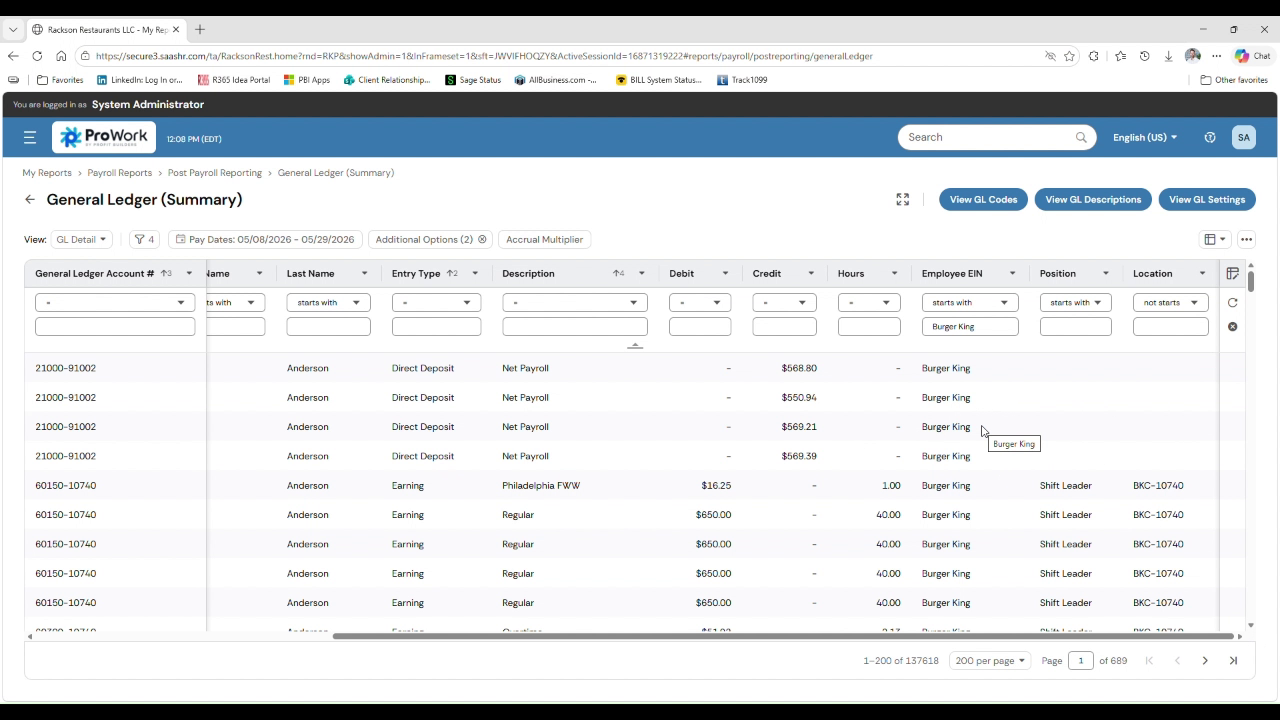The width and height of the screenshot is (1280, 720).
Task: Sort by the Hours column header
Action: (x=851, y=273)
